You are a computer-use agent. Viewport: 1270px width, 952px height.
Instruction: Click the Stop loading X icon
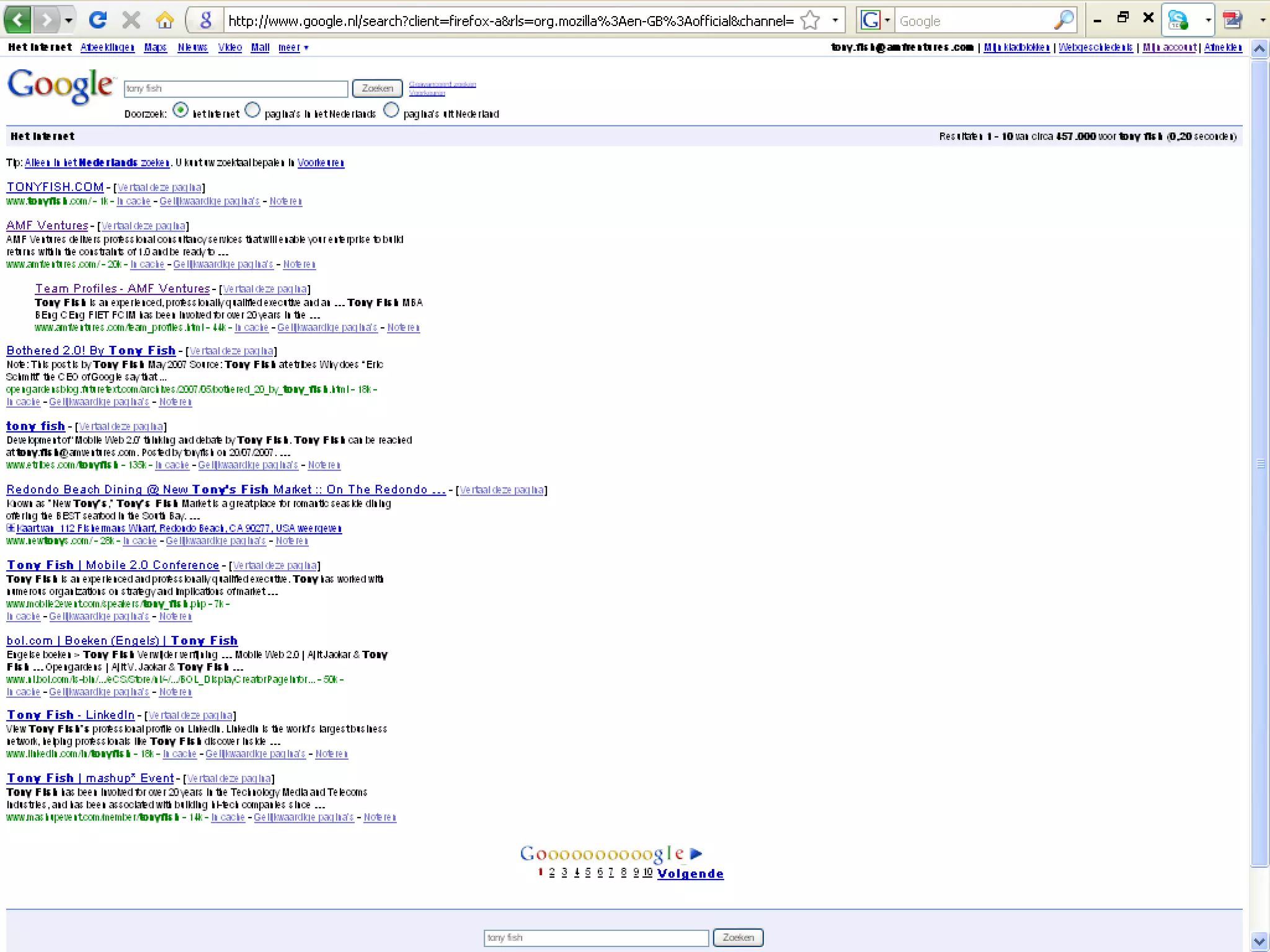click(131, 20)
